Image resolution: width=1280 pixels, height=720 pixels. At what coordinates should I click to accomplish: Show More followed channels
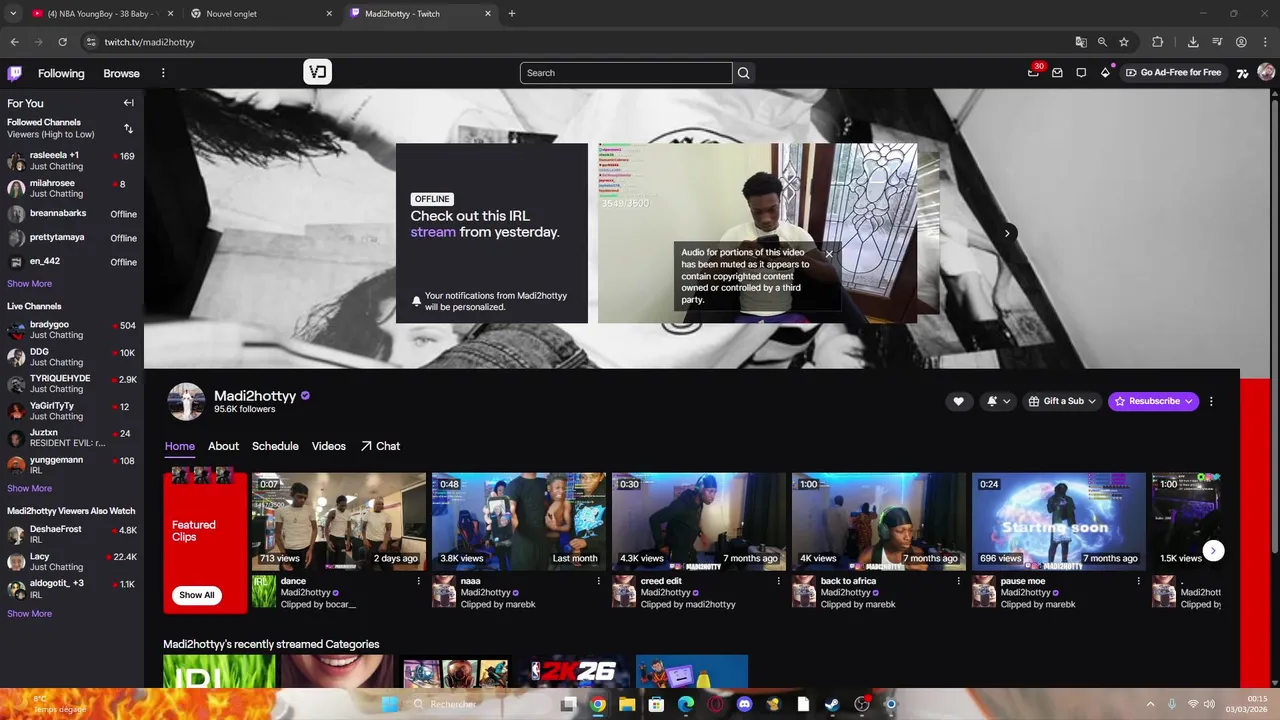(29, 284)
